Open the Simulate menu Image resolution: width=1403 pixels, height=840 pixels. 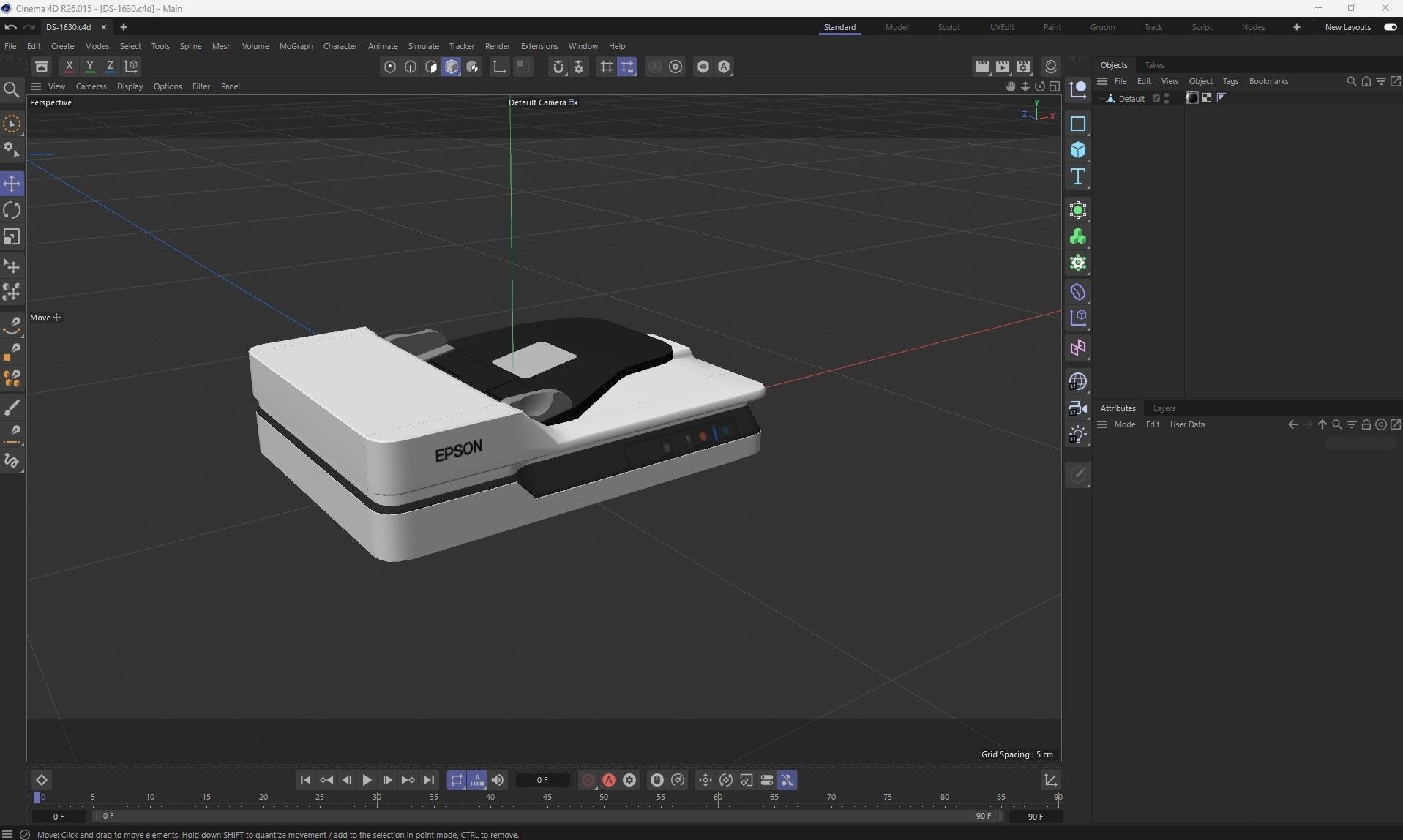(423, 46)
